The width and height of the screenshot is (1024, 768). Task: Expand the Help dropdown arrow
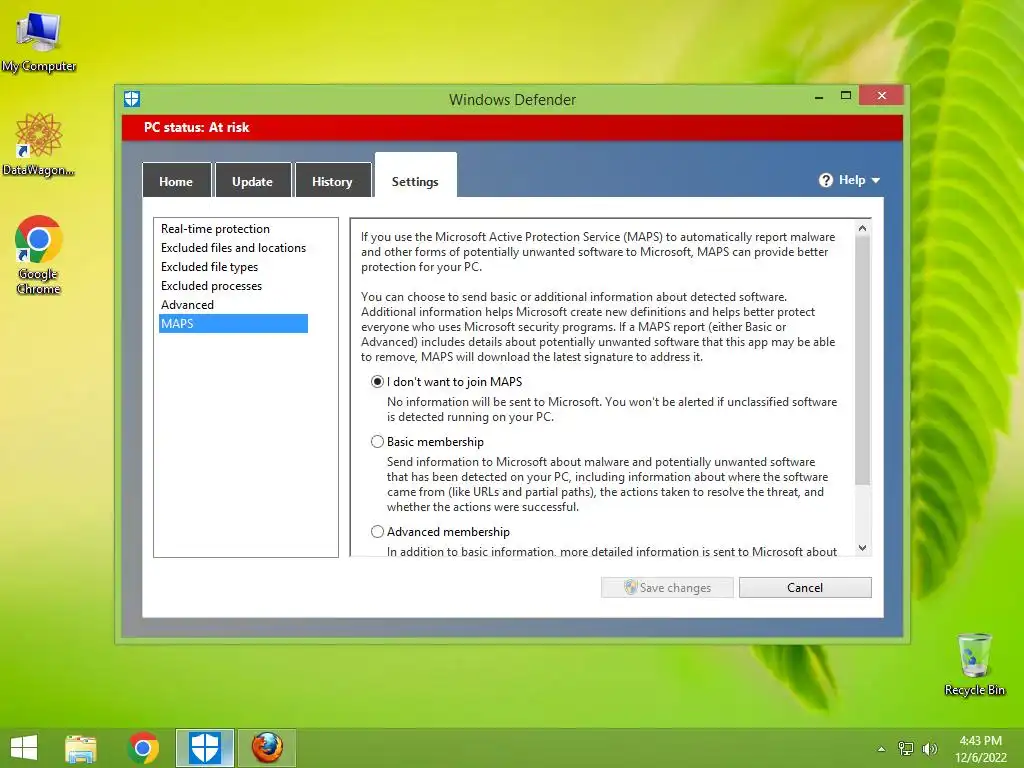876,180
